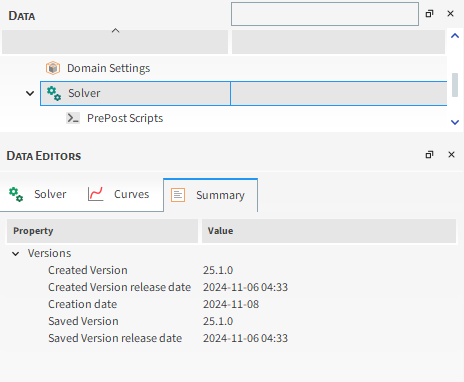Click the Solver gears icon in Data tree
The width and height of the screenshot is (464, 382).
click(x=54, y=93)
